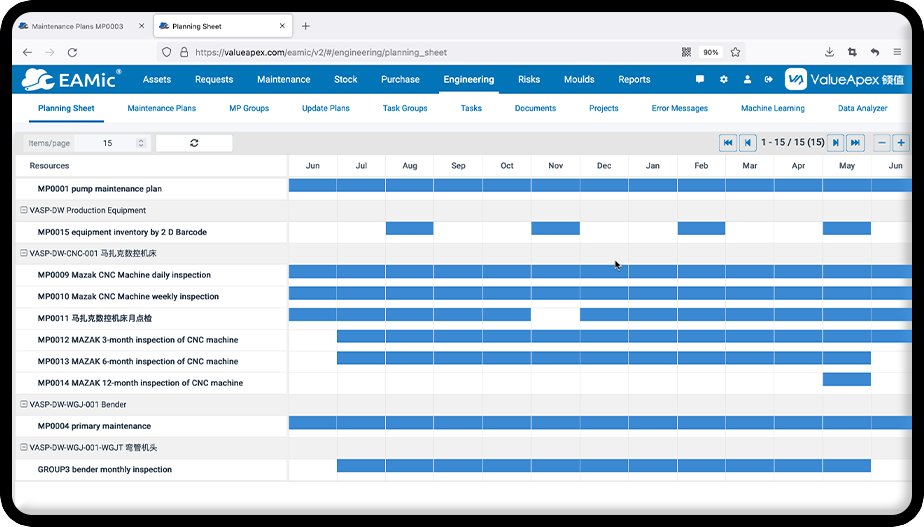924x527 pixels.
Task: Select MP0012 MAZAK 3-month inspection row
Action: tap(138, 340)
